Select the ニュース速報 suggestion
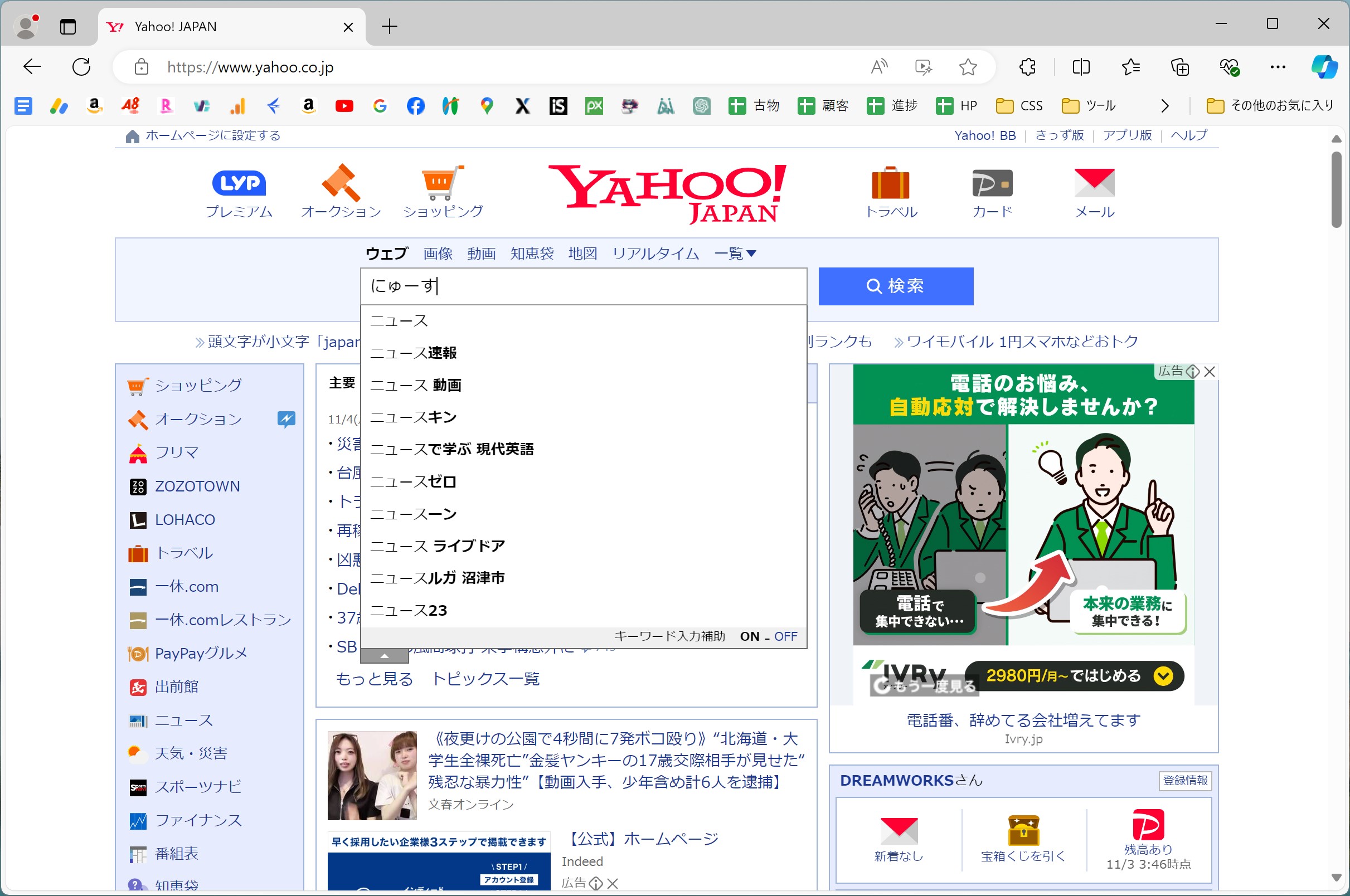This screenshot has width=1350, height=896. coord(413,353)
